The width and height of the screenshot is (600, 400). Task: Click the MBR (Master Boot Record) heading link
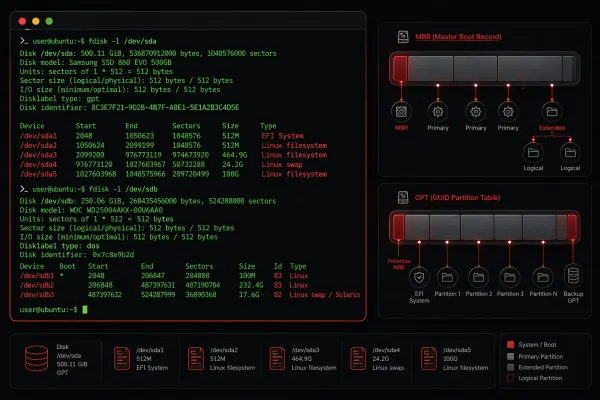point(458,37)
